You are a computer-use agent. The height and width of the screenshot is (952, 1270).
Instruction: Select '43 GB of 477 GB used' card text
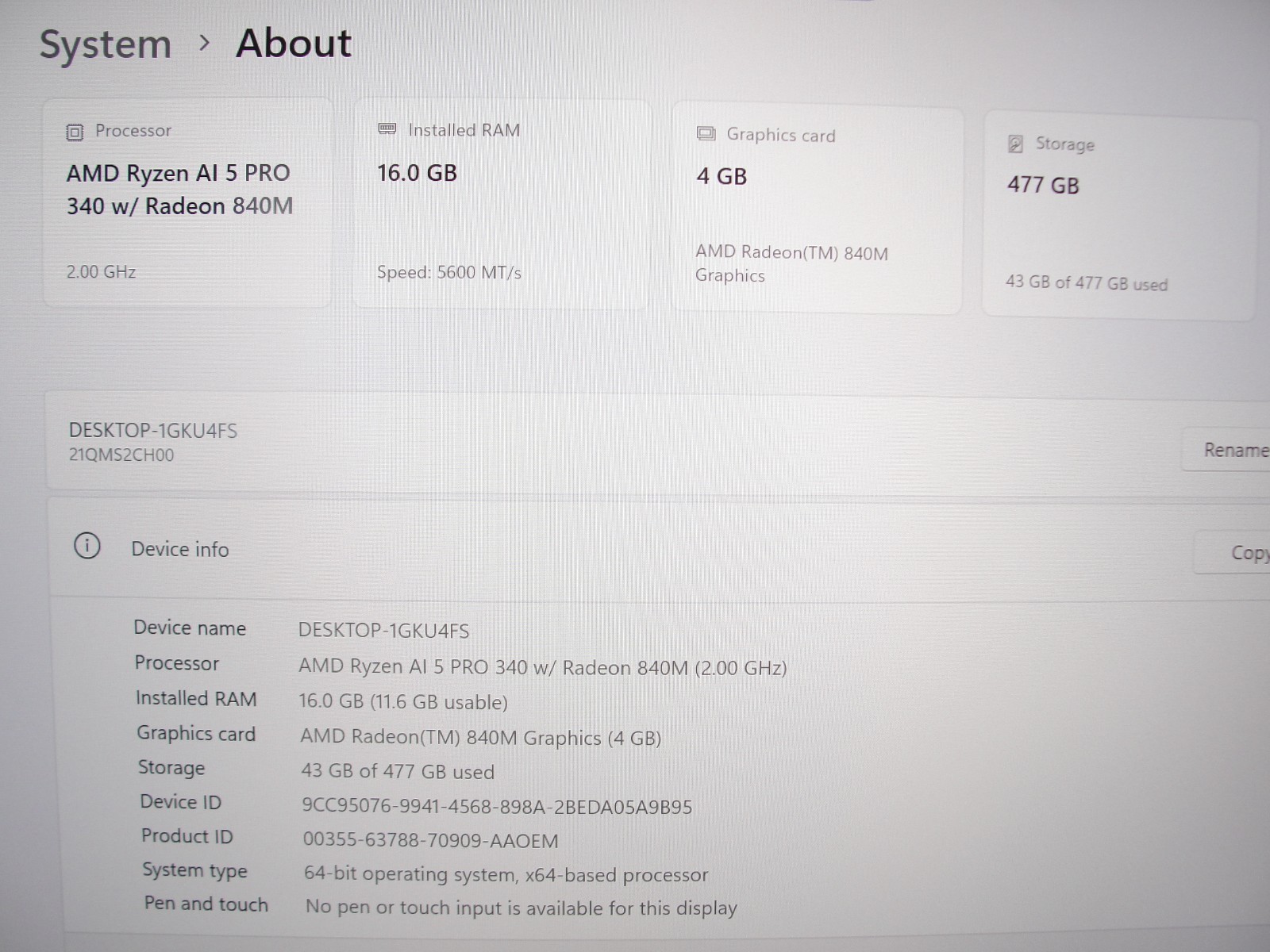[x=1087, y=282]
